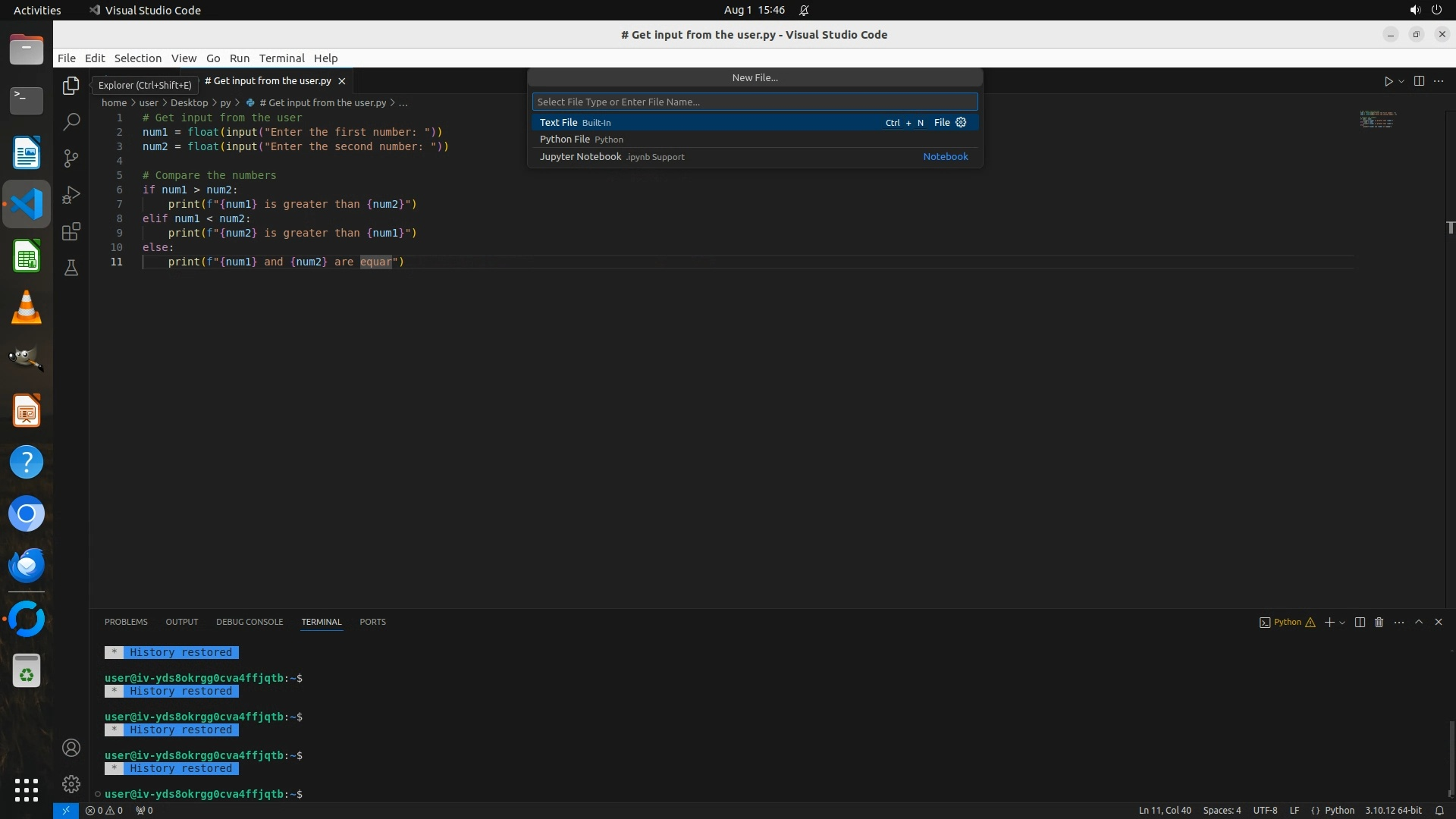Viewport: 1456px width, 819px height.
Task: Select Python File in New File list
Action: pos(565,140)
